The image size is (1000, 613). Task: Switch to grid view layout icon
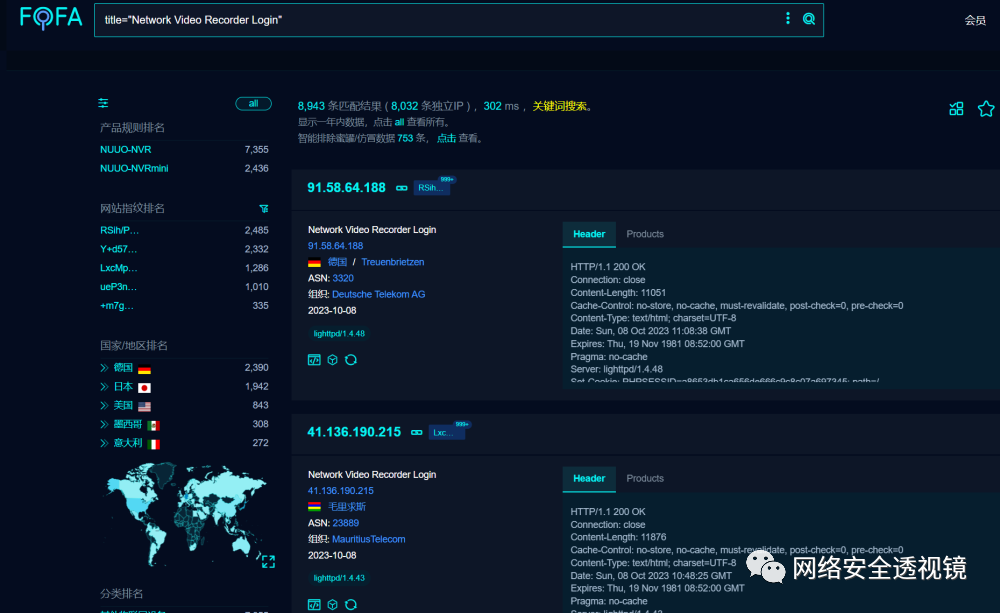(956, 109)
